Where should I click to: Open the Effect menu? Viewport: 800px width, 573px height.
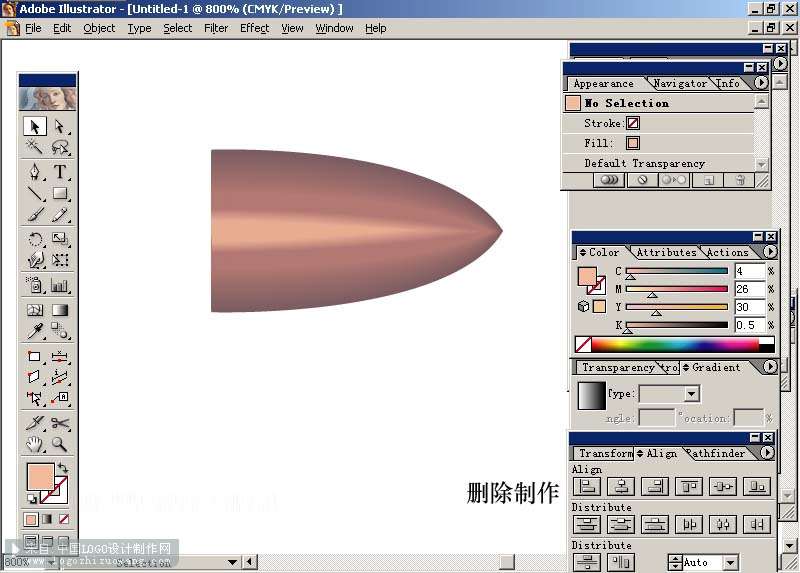pos(254,28)
